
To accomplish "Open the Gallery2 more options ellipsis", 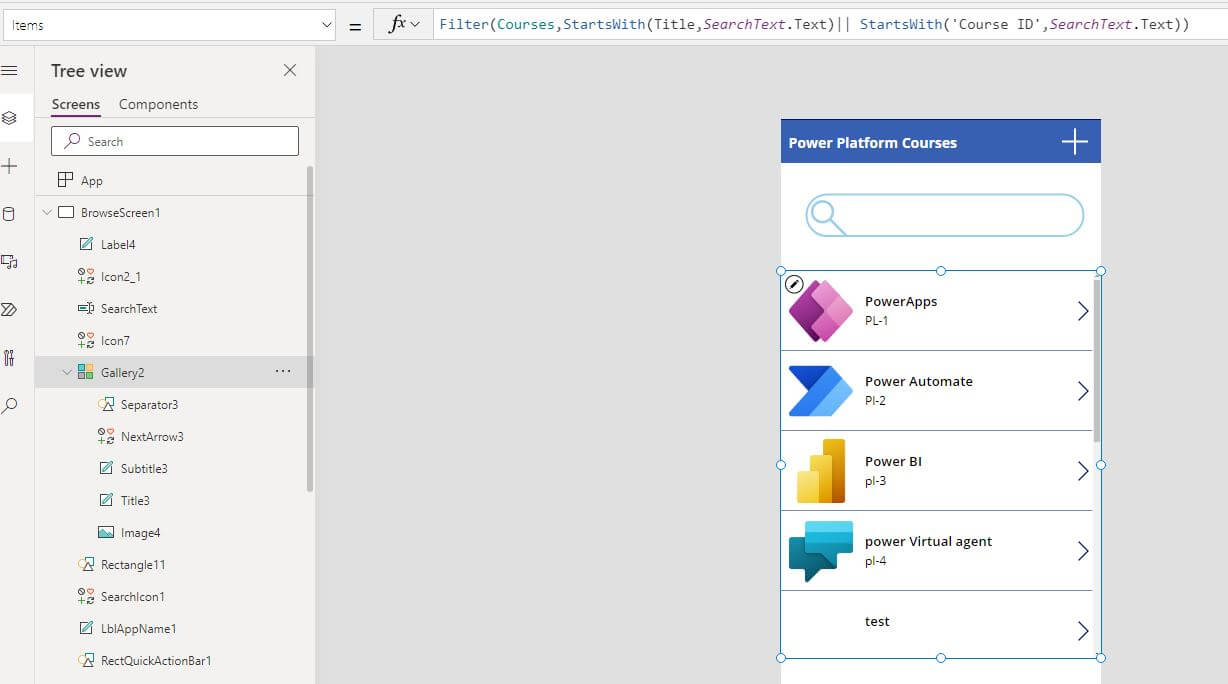I will tap(283, 372).
